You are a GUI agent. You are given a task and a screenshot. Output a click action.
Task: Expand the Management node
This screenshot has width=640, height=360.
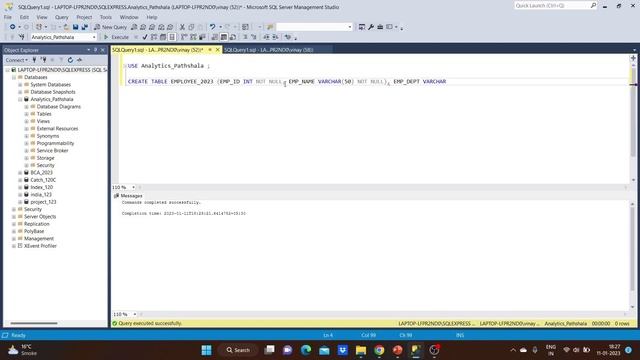[x=14, y=239]
